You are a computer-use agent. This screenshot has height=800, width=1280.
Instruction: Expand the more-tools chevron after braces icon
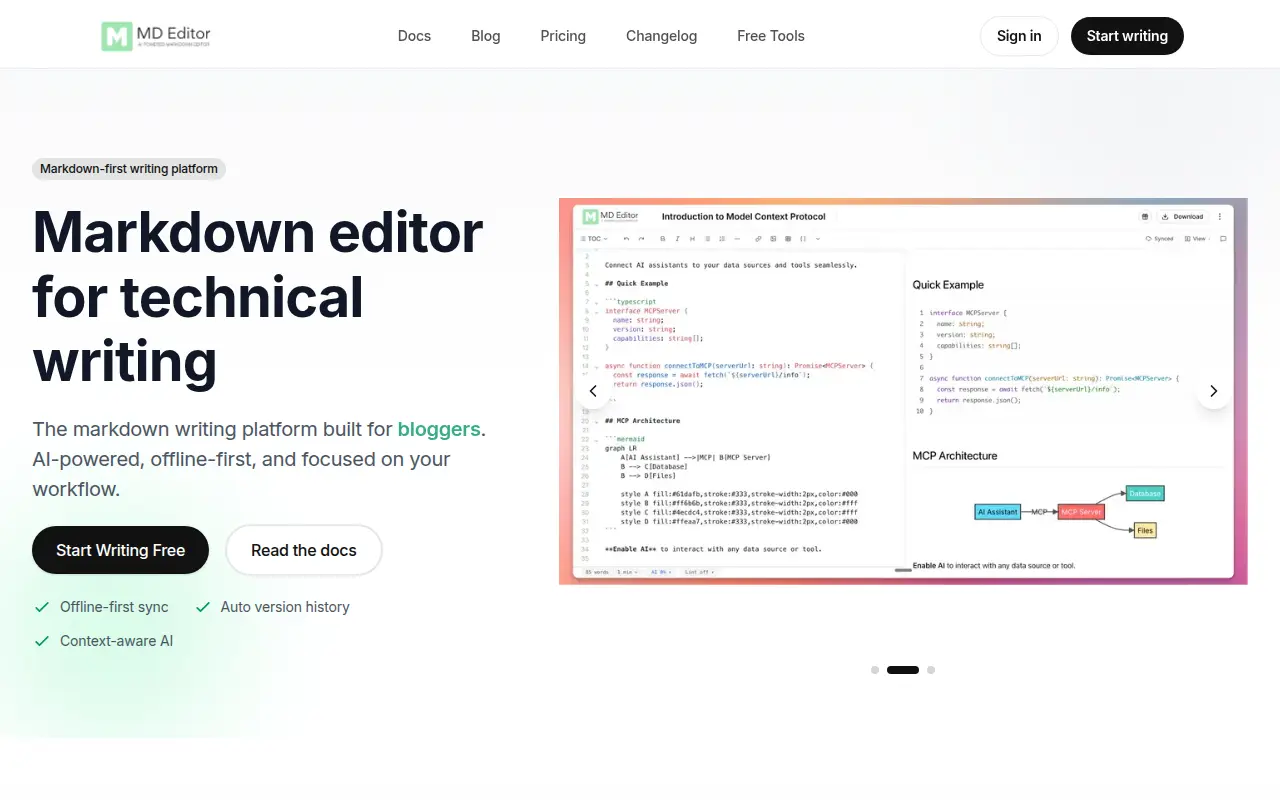(x=818, y=239)
